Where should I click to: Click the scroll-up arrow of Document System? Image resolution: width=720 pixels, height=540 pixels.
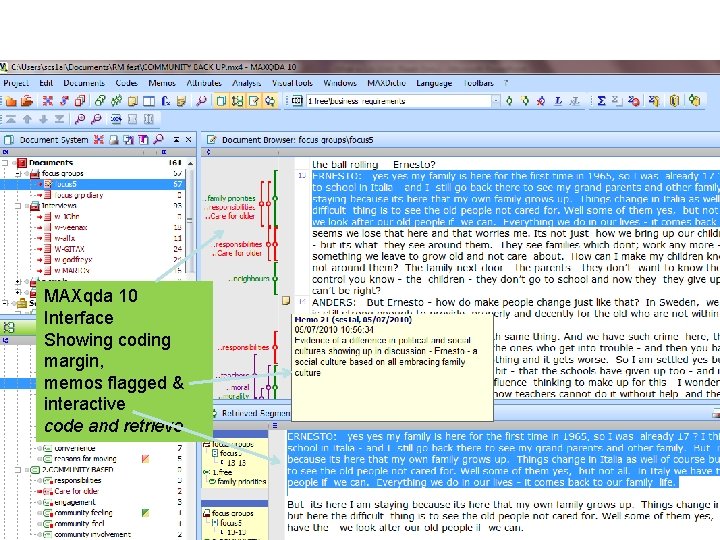[x=190, y=163]
